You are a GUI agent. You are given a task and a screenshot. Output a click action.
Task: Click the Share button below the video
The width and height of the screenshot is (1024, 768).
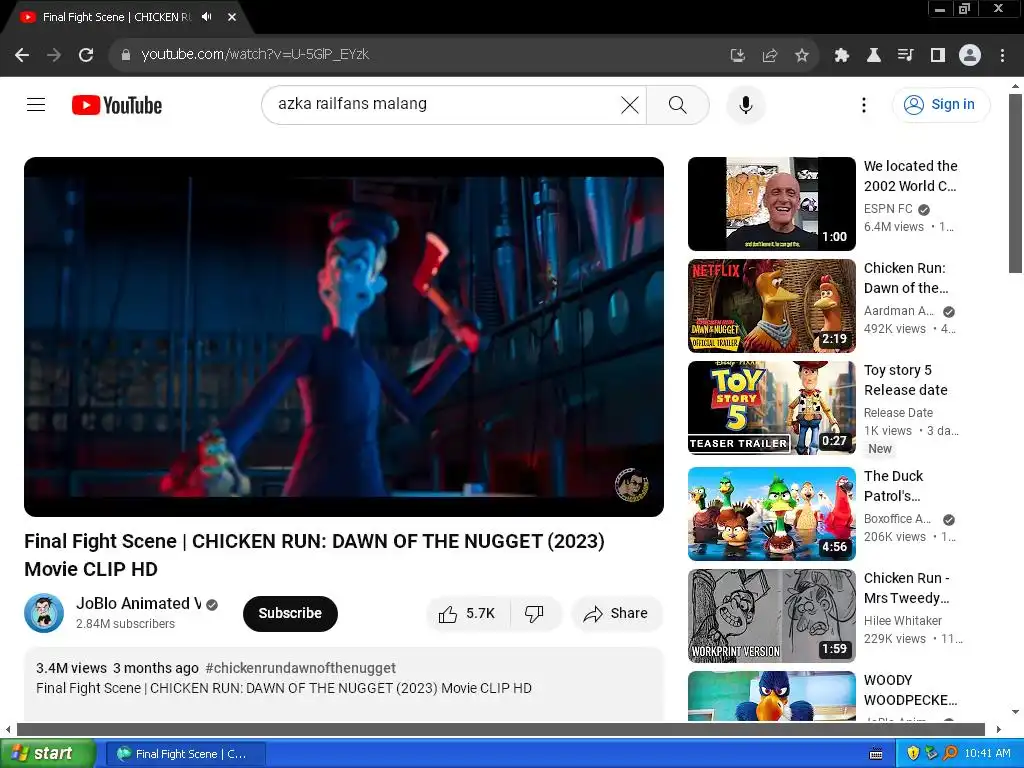point(616,614)
